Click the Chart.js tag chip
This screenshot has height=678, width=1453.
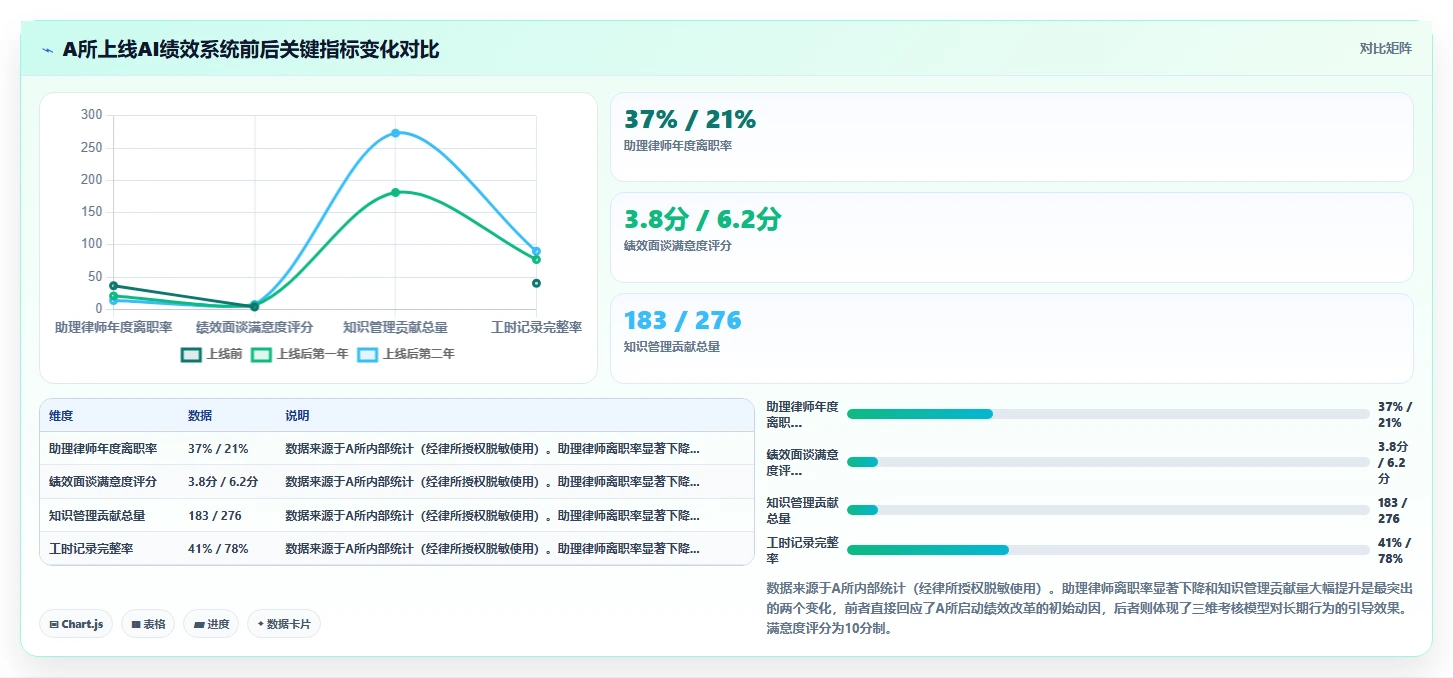[x=77, y=624]
